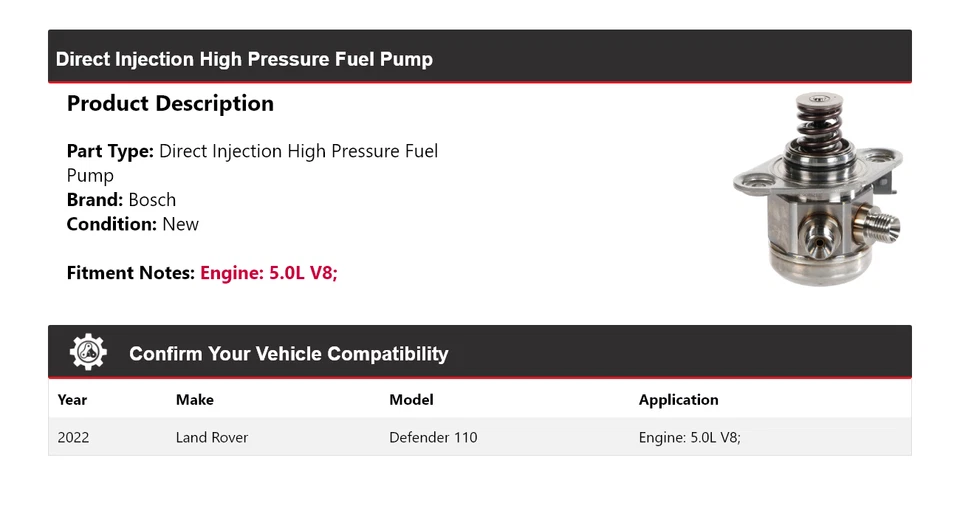
Task: Select the Bosch brand name
Action: [x=152, y=200]
